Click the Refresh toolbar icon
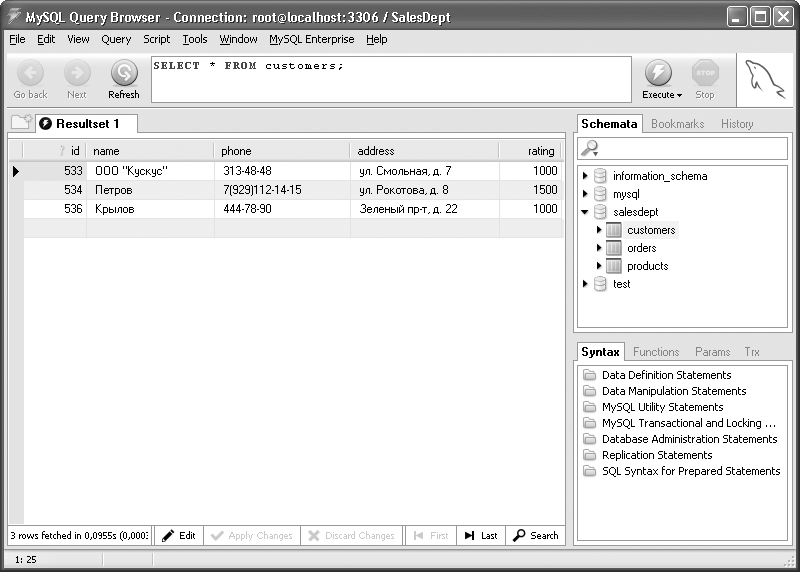Image resolution: width=800 pixels, height=572 pixels. click(x=124, y=73)
